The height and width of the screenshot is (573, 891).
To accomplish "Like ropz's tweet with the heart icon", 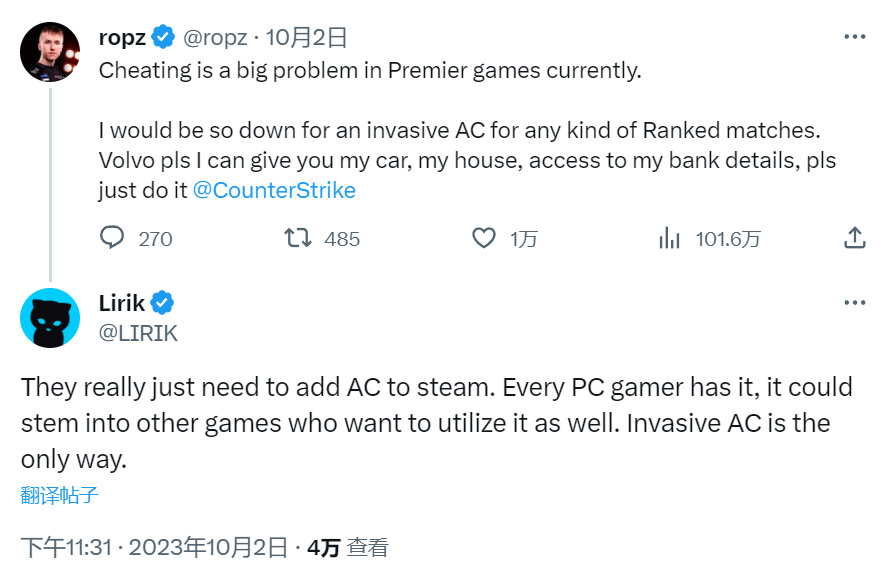I will pos(484,238).
